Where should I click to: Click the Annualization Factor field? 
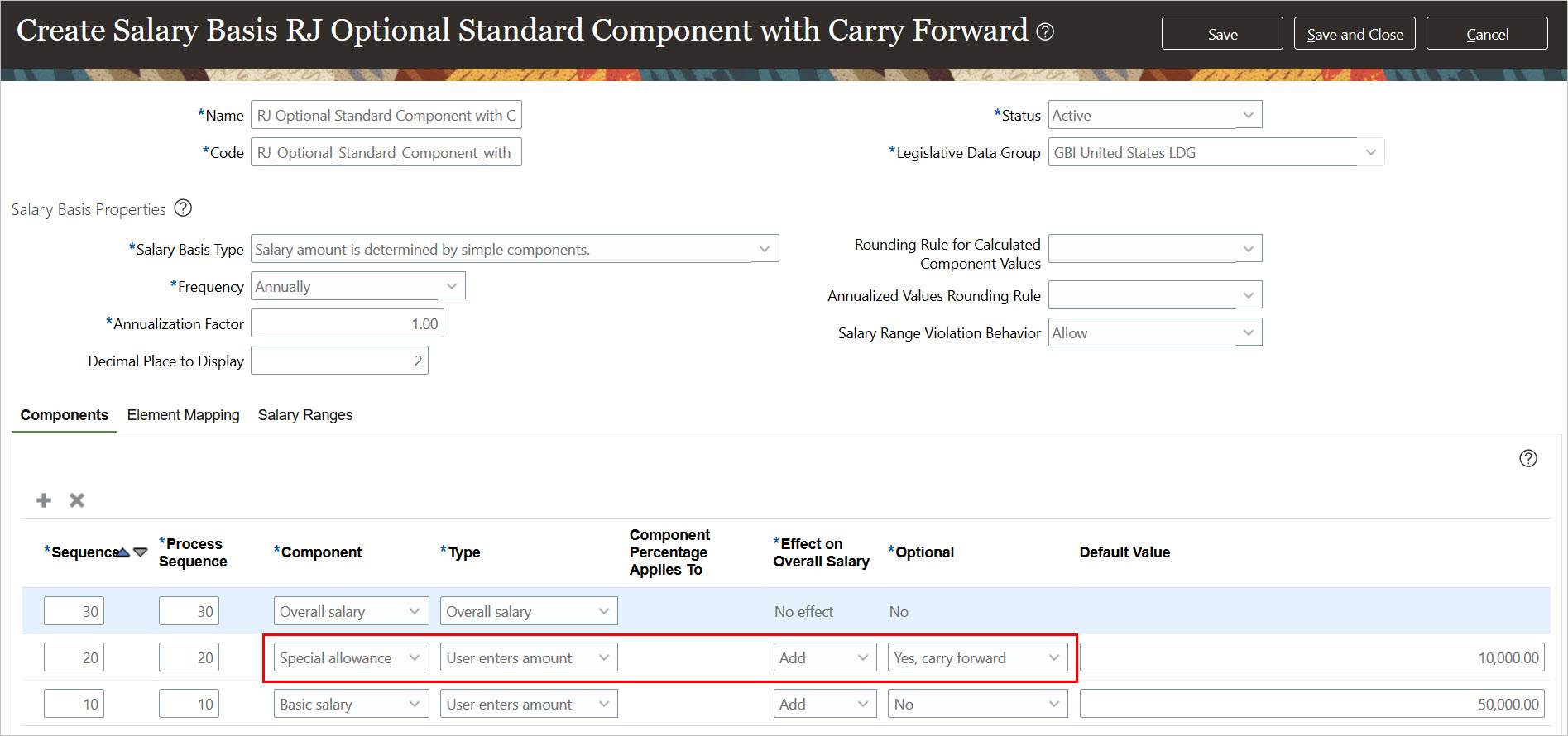click(348, 323)
